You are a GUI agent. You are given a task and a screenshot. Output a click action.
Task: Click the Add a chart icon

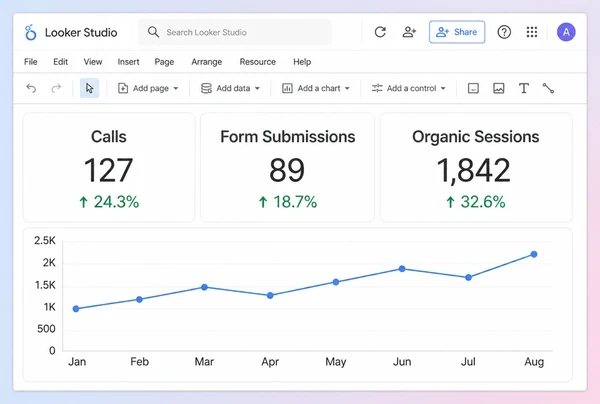287,88
